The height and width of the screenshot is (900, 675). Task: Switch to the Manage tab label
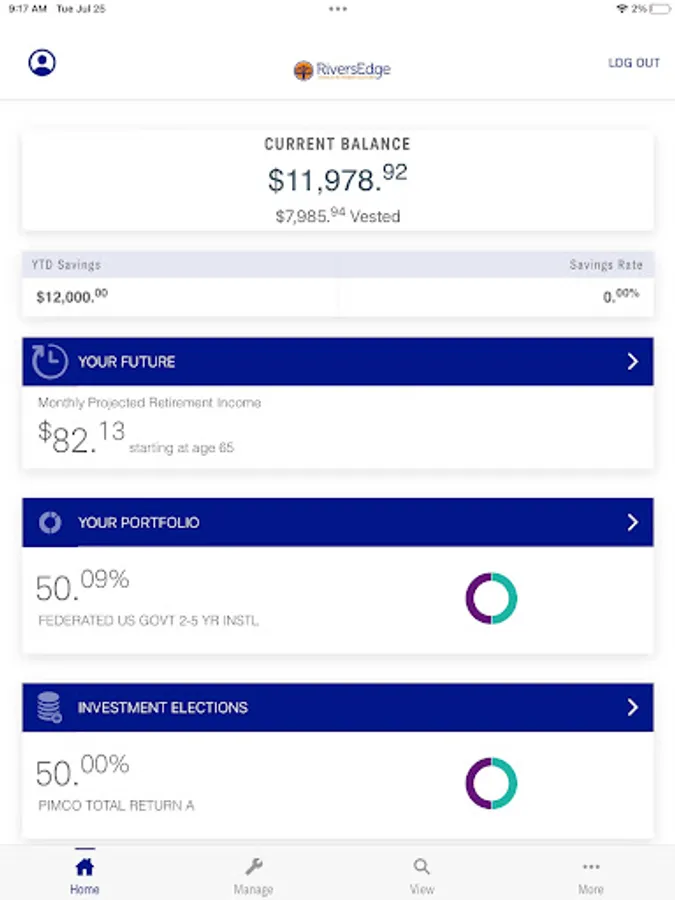point(254,889)
